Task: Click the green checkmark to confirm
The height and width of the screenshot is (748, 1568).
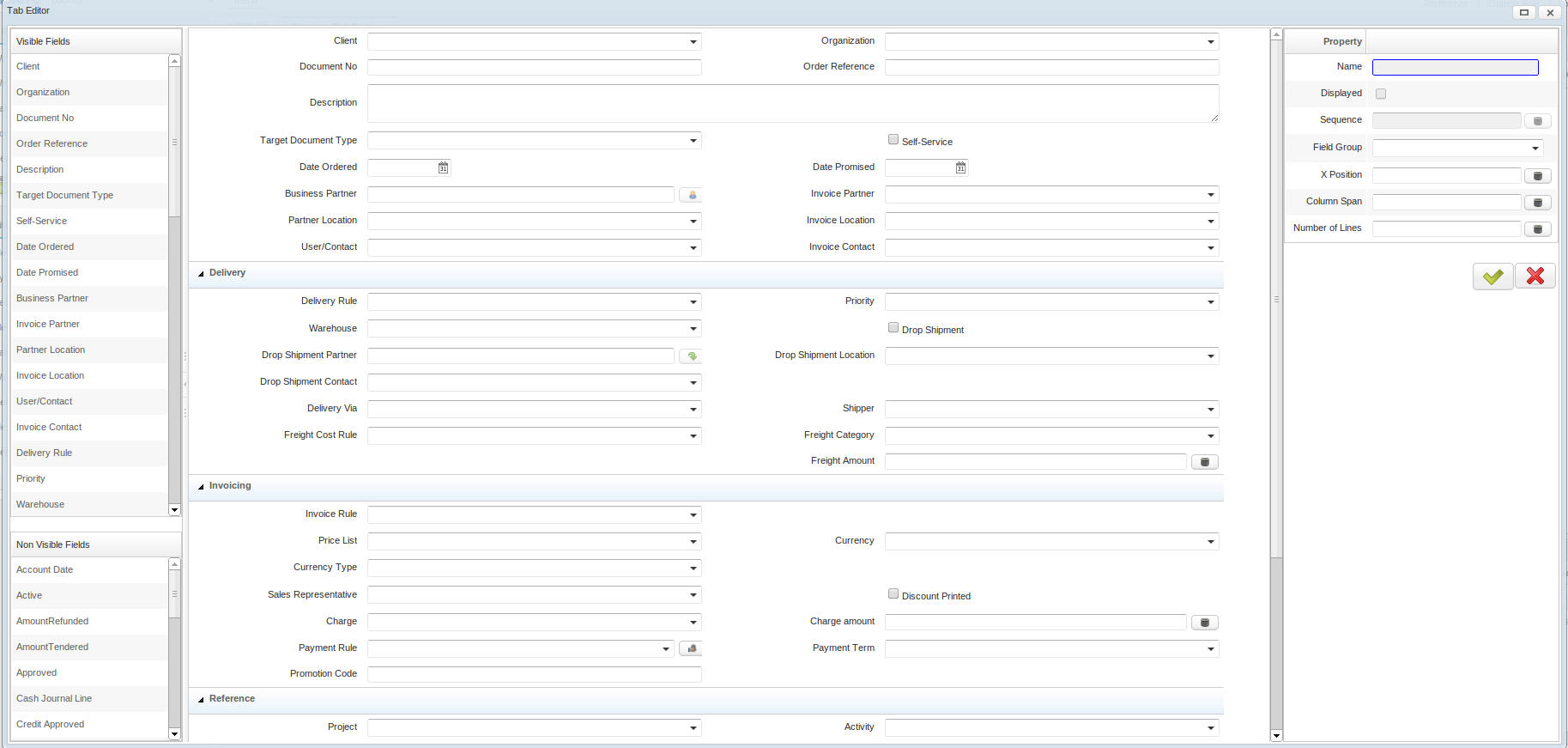Action: click(1492, 276)
